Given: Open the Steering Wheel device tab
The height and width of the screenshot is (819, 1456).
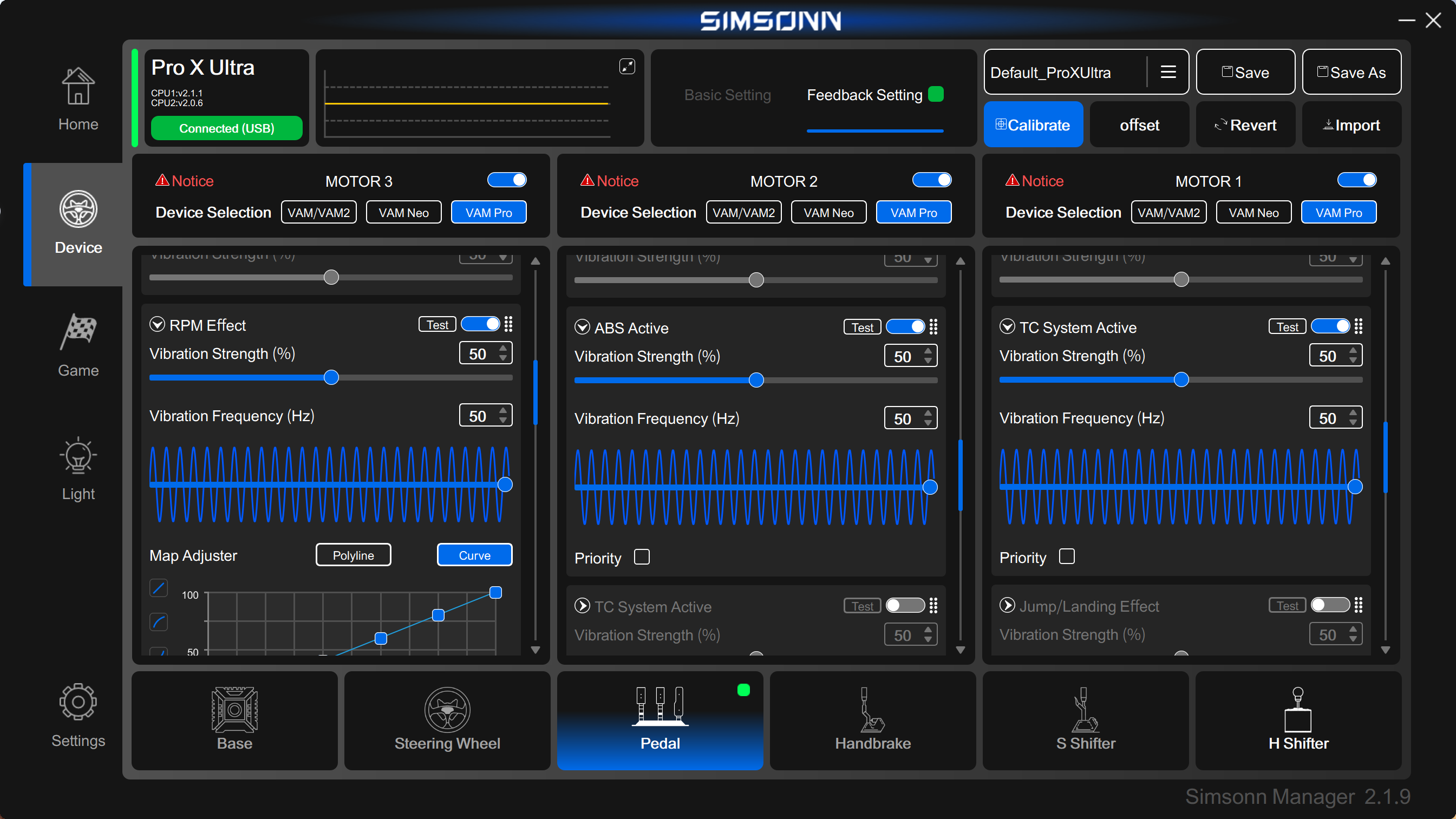Looking at the screenshot, I should [447, 720].
